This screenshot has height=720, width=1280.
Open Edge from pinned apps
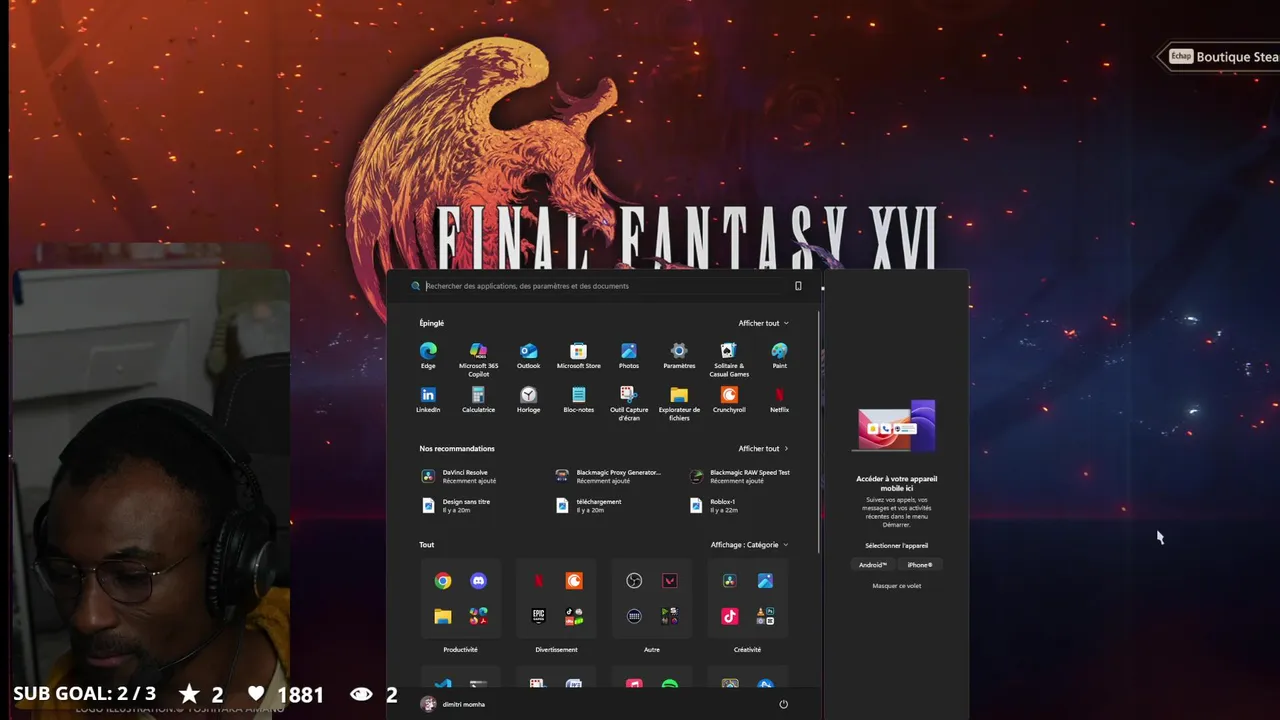(428, 355)
